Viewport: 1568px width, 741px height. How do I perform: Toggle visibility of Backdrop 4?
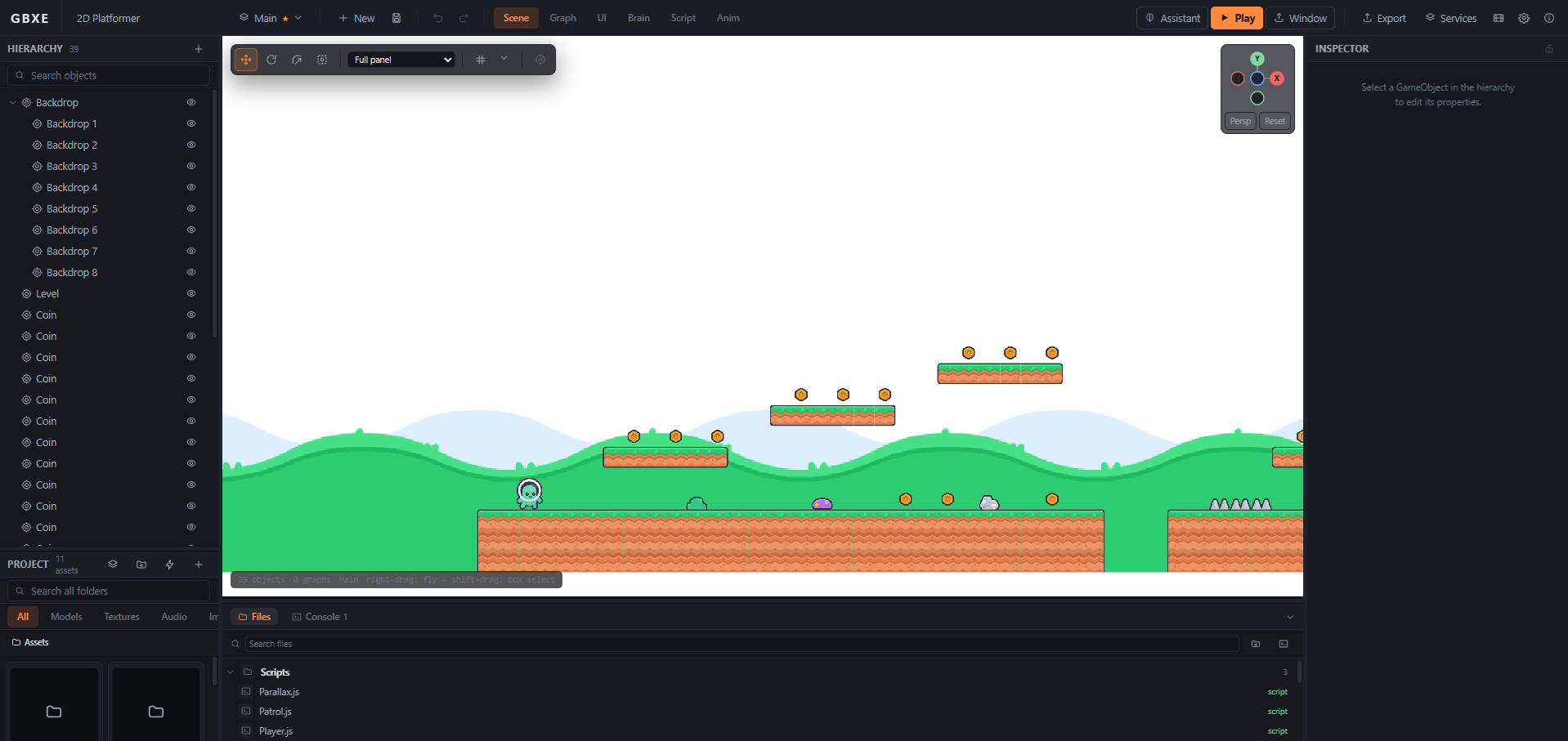pyautogui.click(x=191, y=188)
